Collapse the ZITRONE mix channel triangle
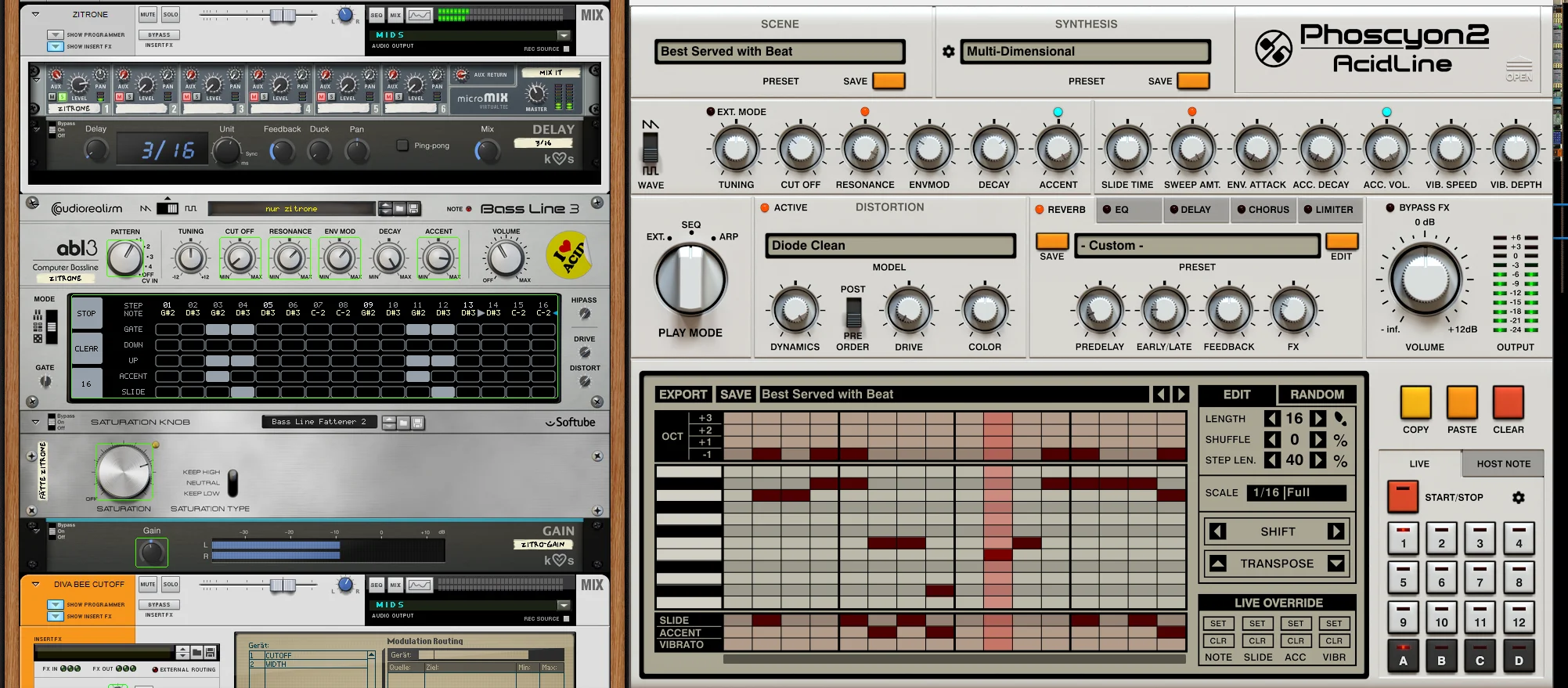The image size is (1568, 688). 35,14
